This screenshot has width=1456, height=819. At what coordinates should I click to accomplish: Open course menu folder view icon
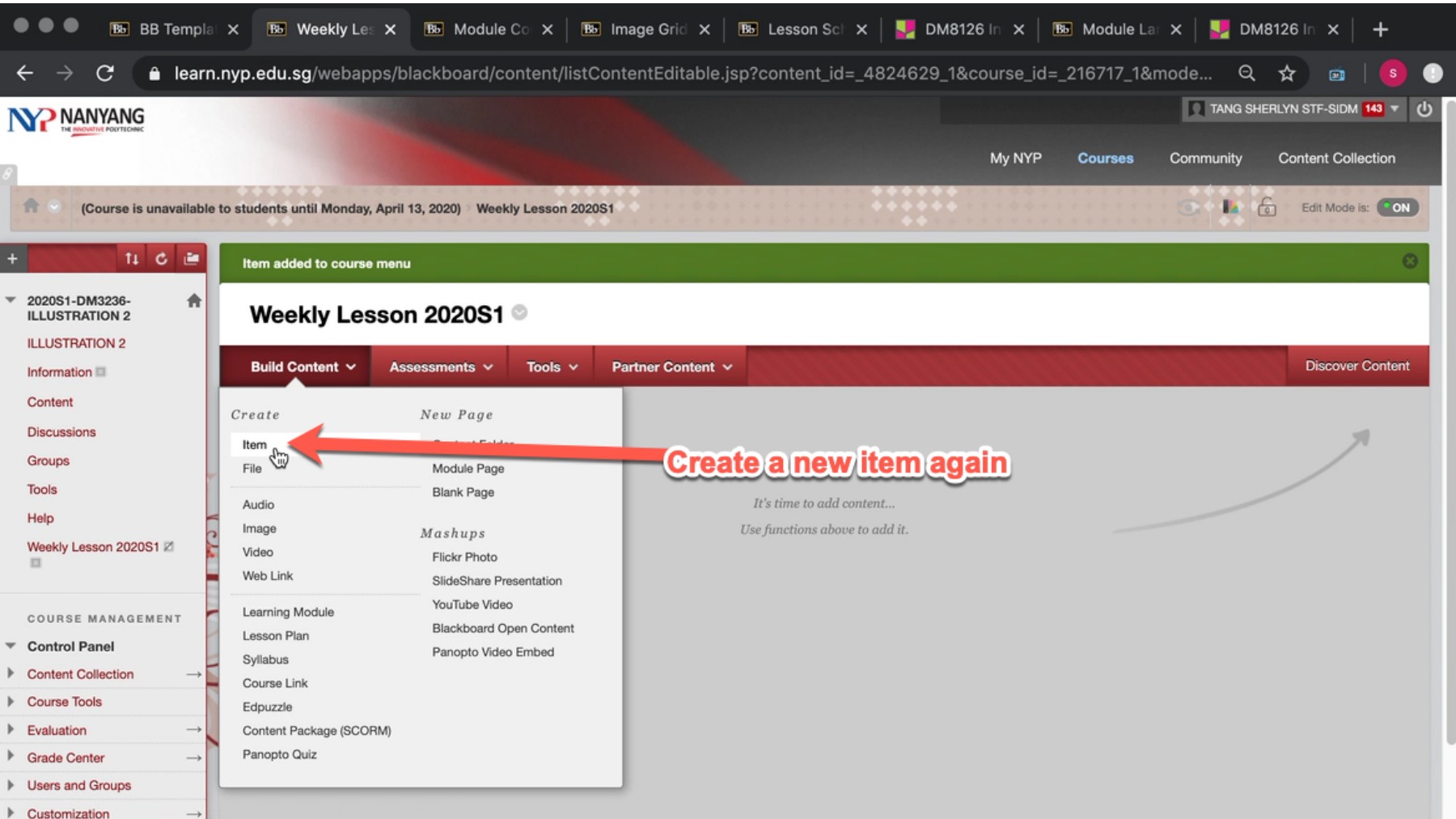(191, 257)
